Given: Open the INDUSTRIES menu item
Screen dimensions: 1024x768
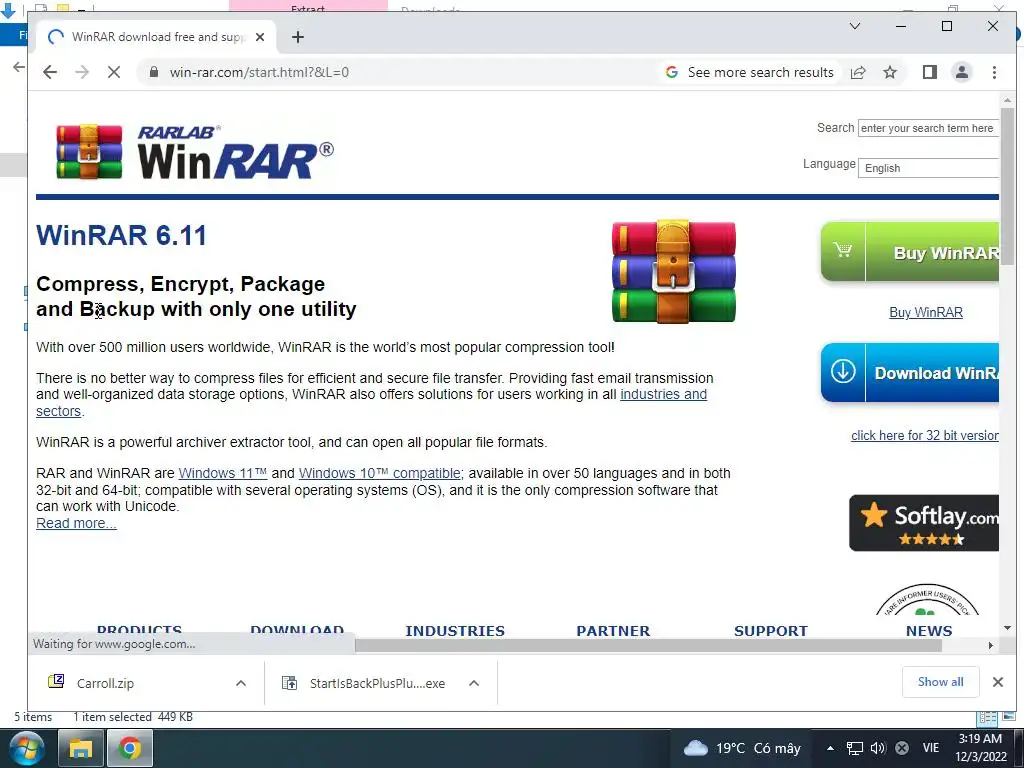Looking at the screenshot, I should [455, 631].
